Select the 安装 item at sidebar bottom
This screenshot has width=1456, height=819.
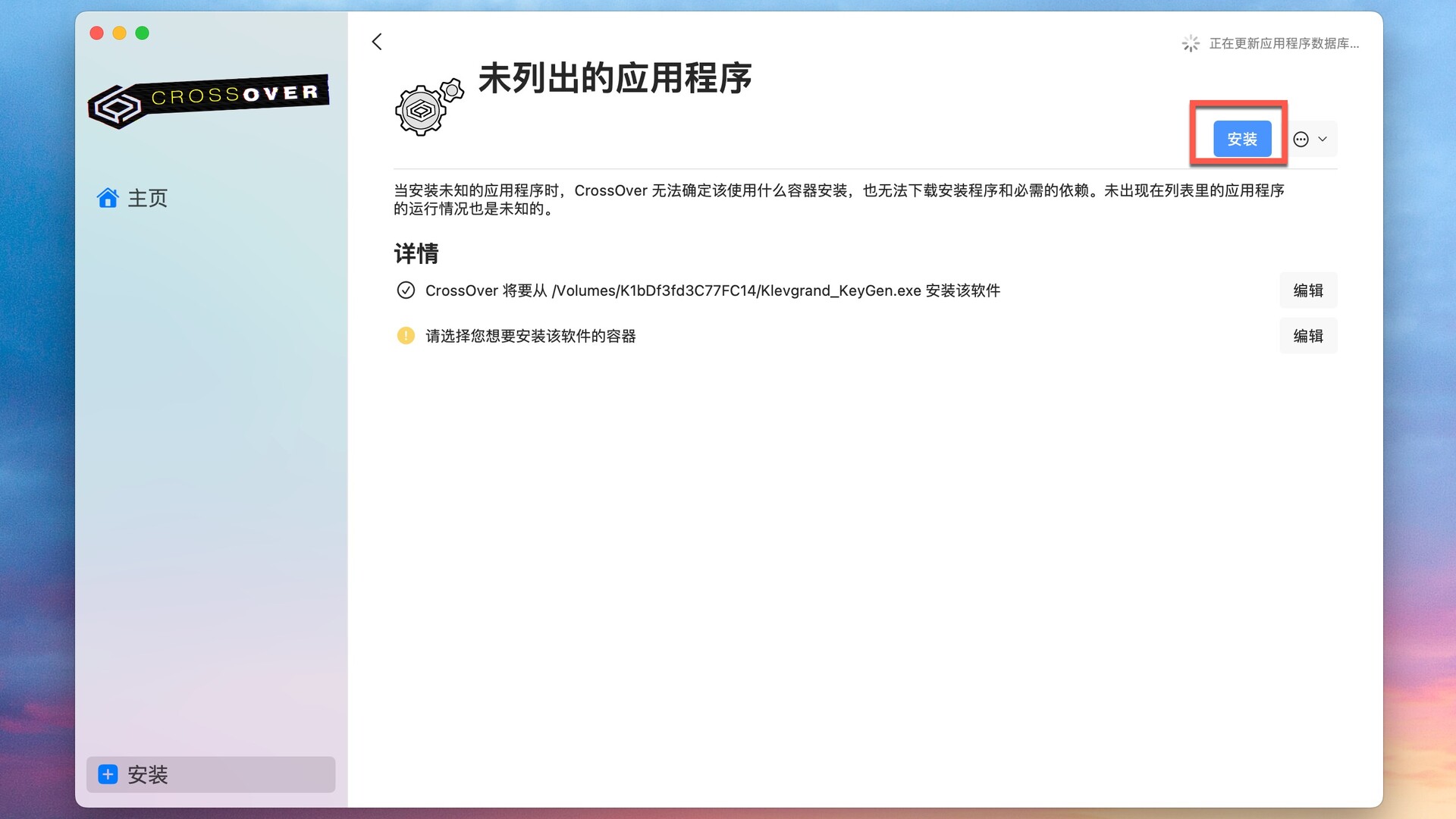coord(211,774)
